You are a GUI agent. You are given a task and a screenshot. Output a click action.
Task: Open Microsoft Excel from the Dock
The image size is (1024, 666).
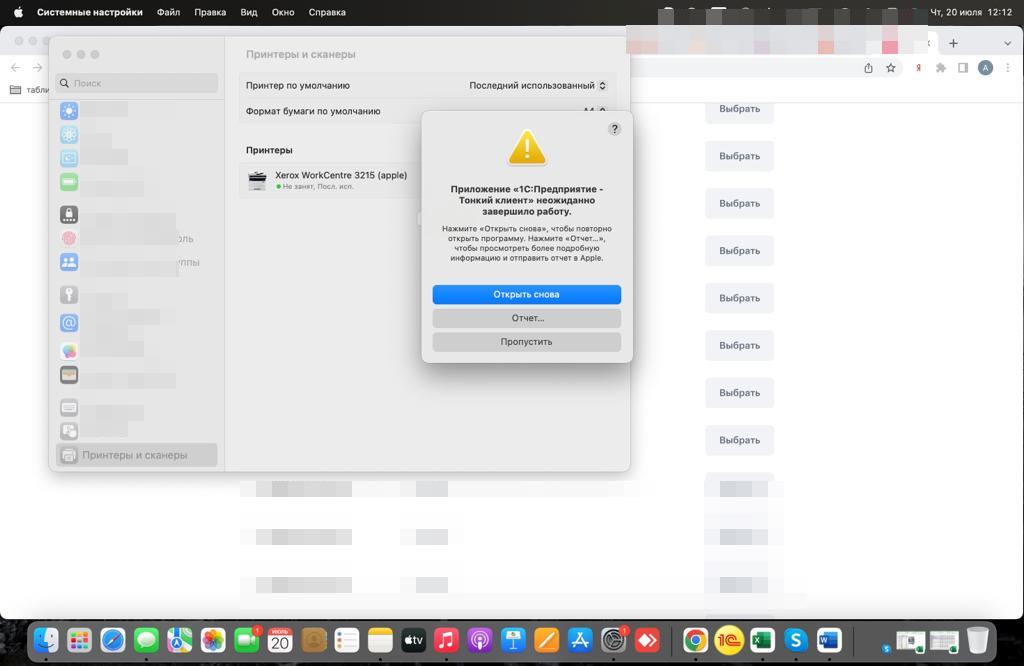(x=762, y=640)
